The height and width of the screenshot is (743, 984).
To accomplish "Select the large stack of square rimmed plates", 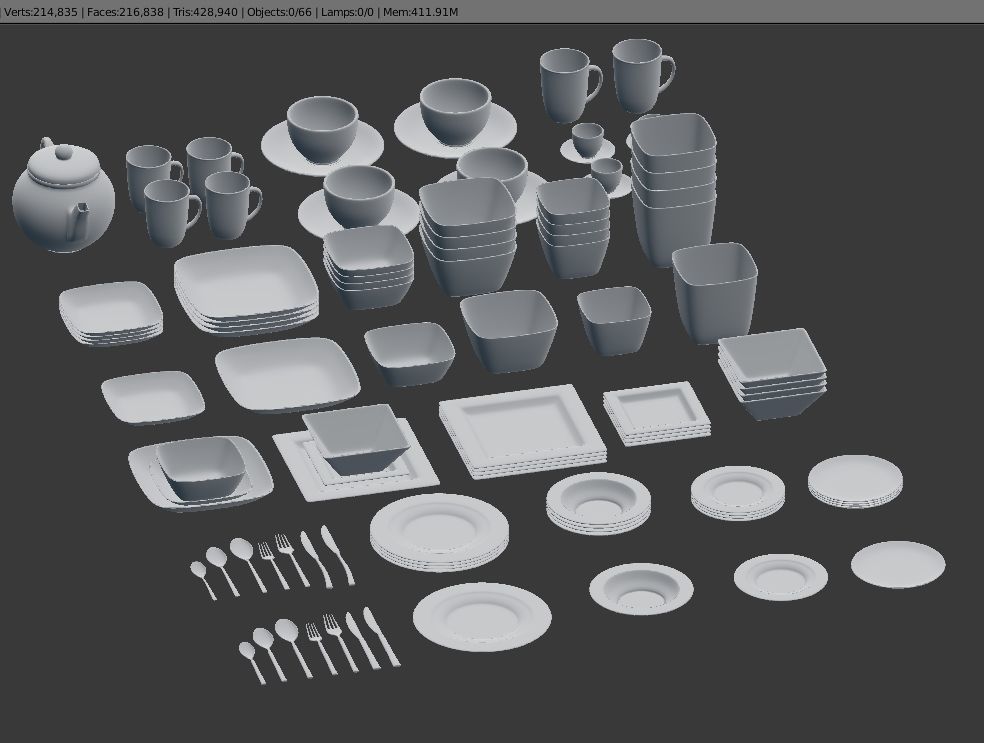I will coord(522,431).
